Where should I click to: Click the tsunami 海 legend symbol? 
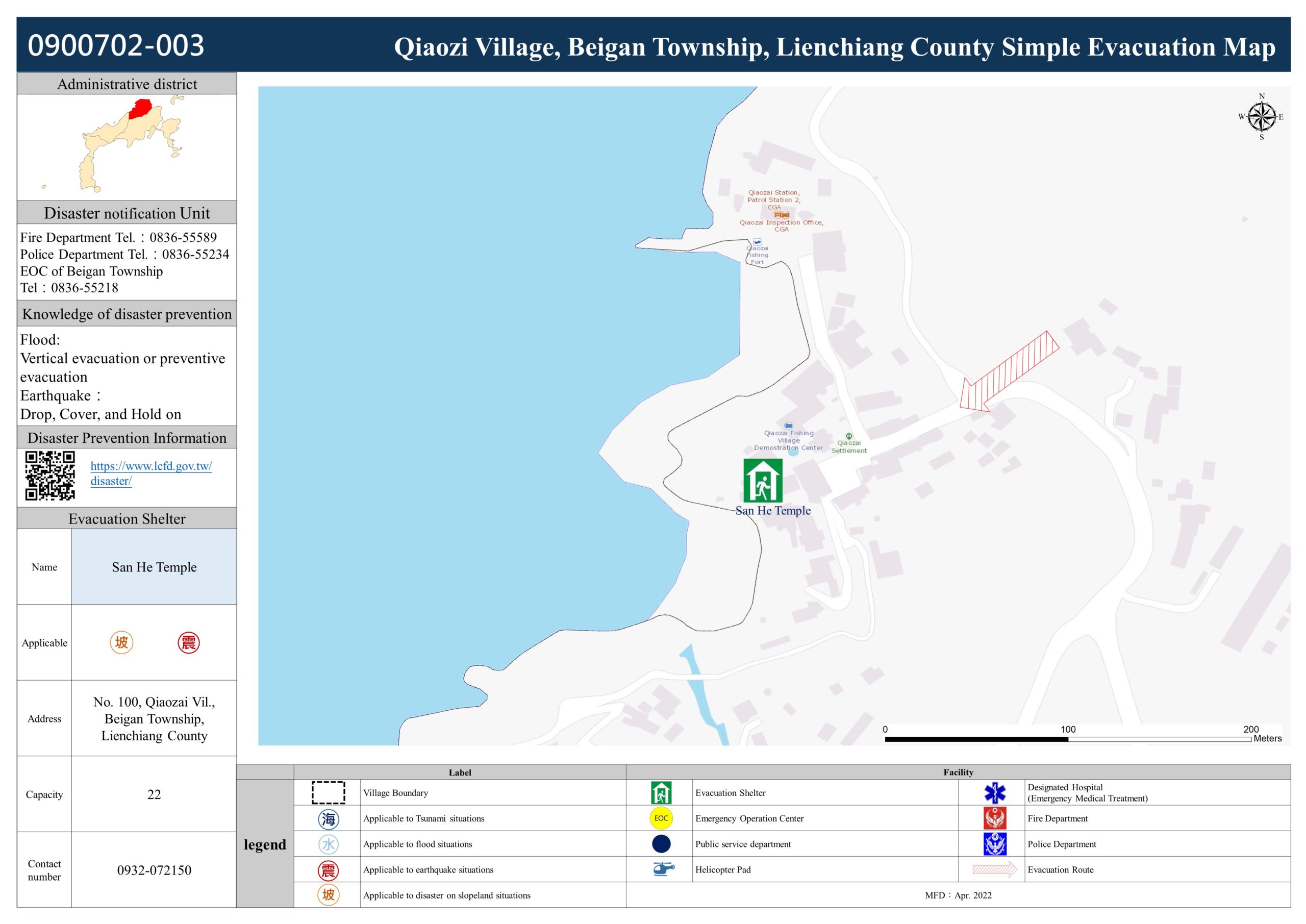tap(328, 819)
